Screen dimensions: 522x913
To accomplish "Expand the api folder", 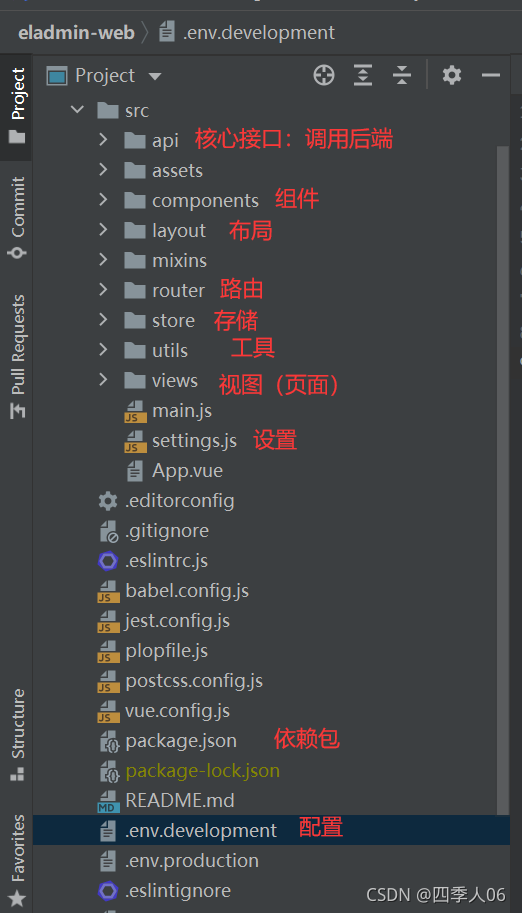I will click(x=104, y=140).
